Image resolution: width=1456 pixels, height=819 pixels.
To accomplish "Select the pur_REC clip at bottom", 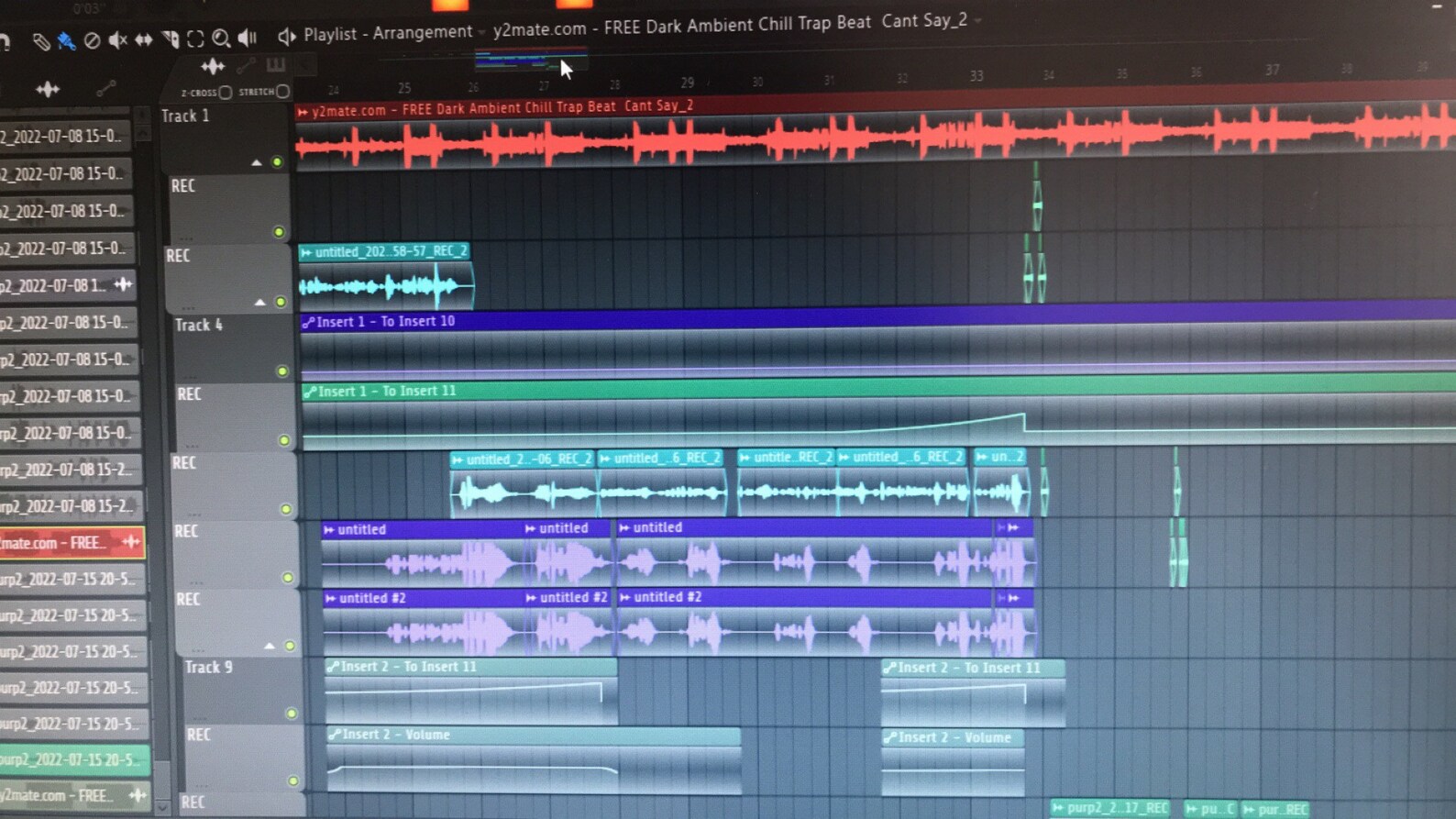I will 1276,809.
